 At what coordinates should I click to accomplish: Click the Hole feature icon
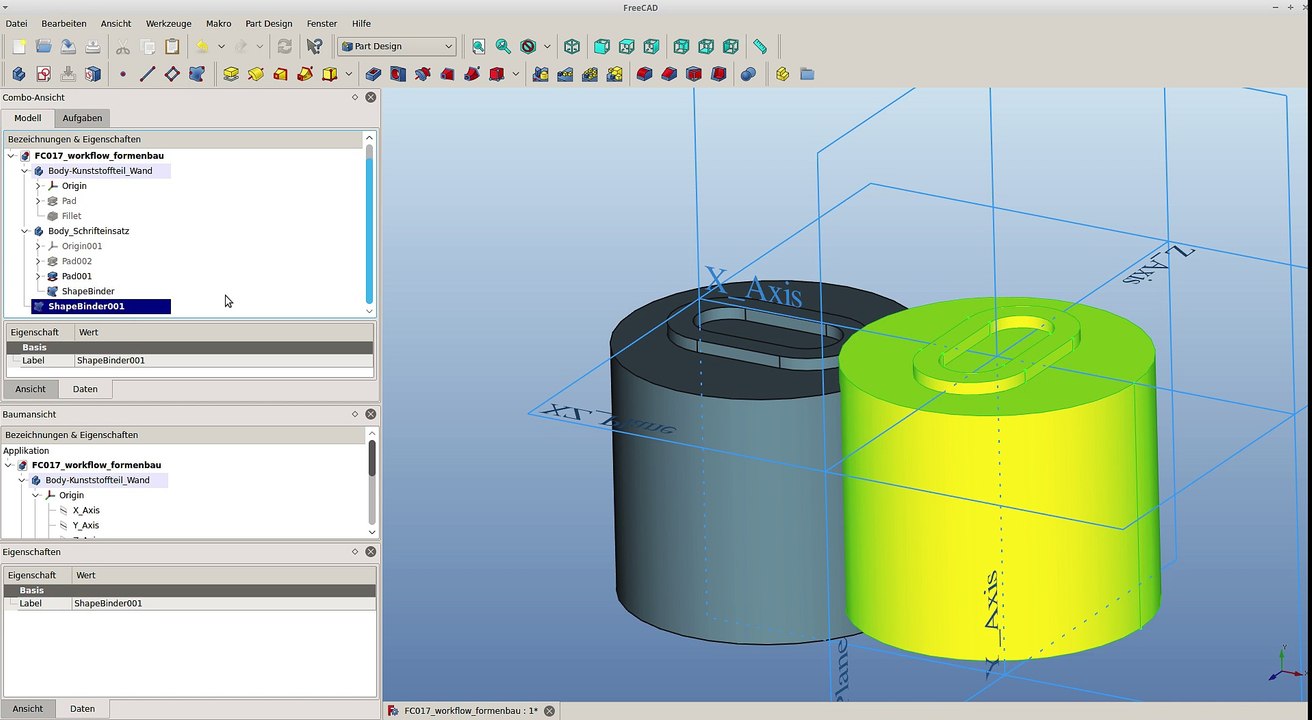pos(398,74)
